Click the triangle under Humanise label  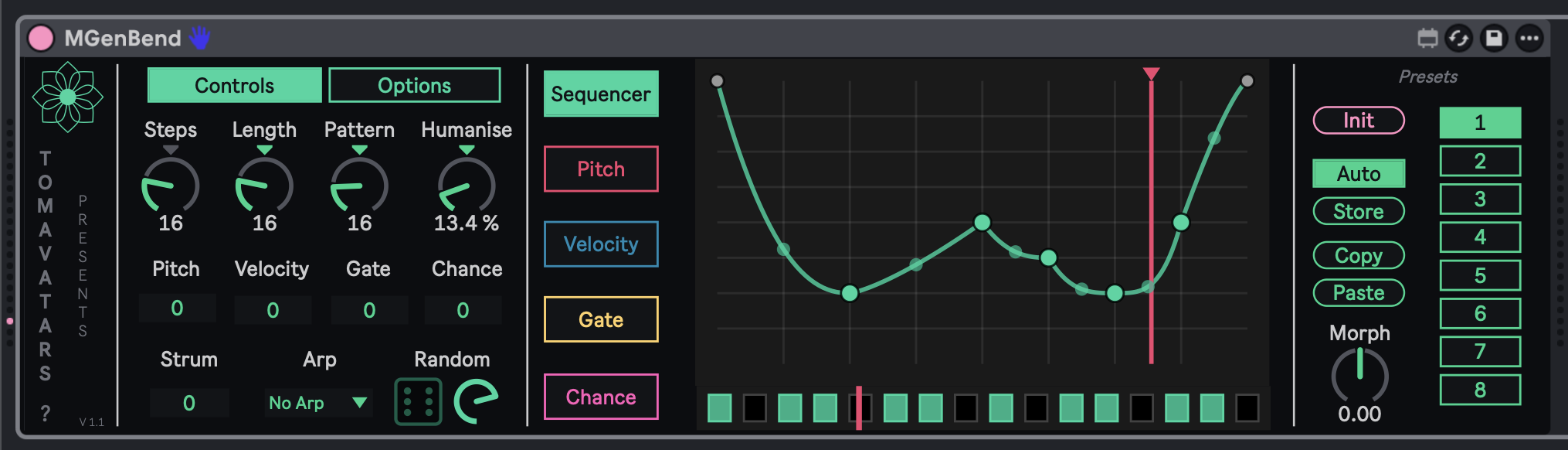[467, 150]
